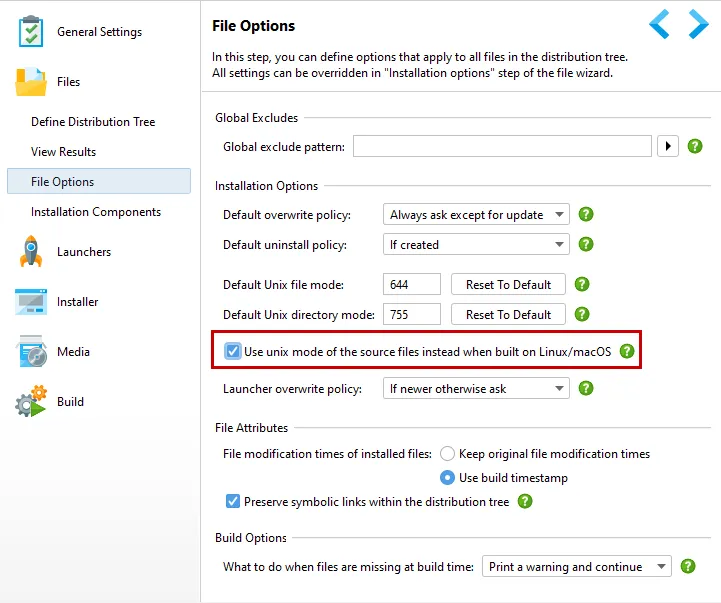Uncheck Use unix mode of source files
The height and width of the screenshot is (603, 721).
pyautogui.click(x=233, y=351)
